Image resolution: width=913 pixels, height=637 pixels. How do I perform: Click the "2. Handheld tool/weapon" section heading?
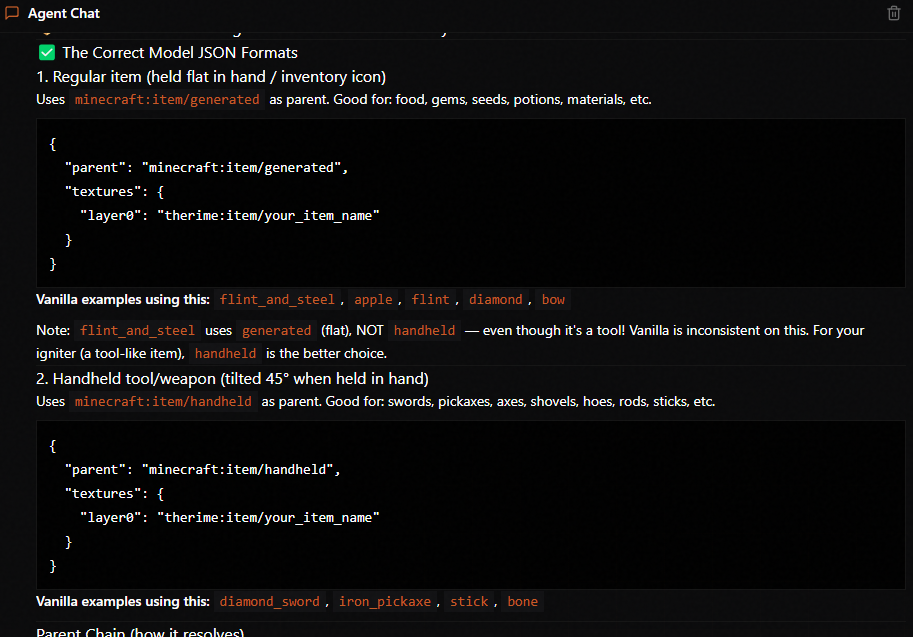232,378
